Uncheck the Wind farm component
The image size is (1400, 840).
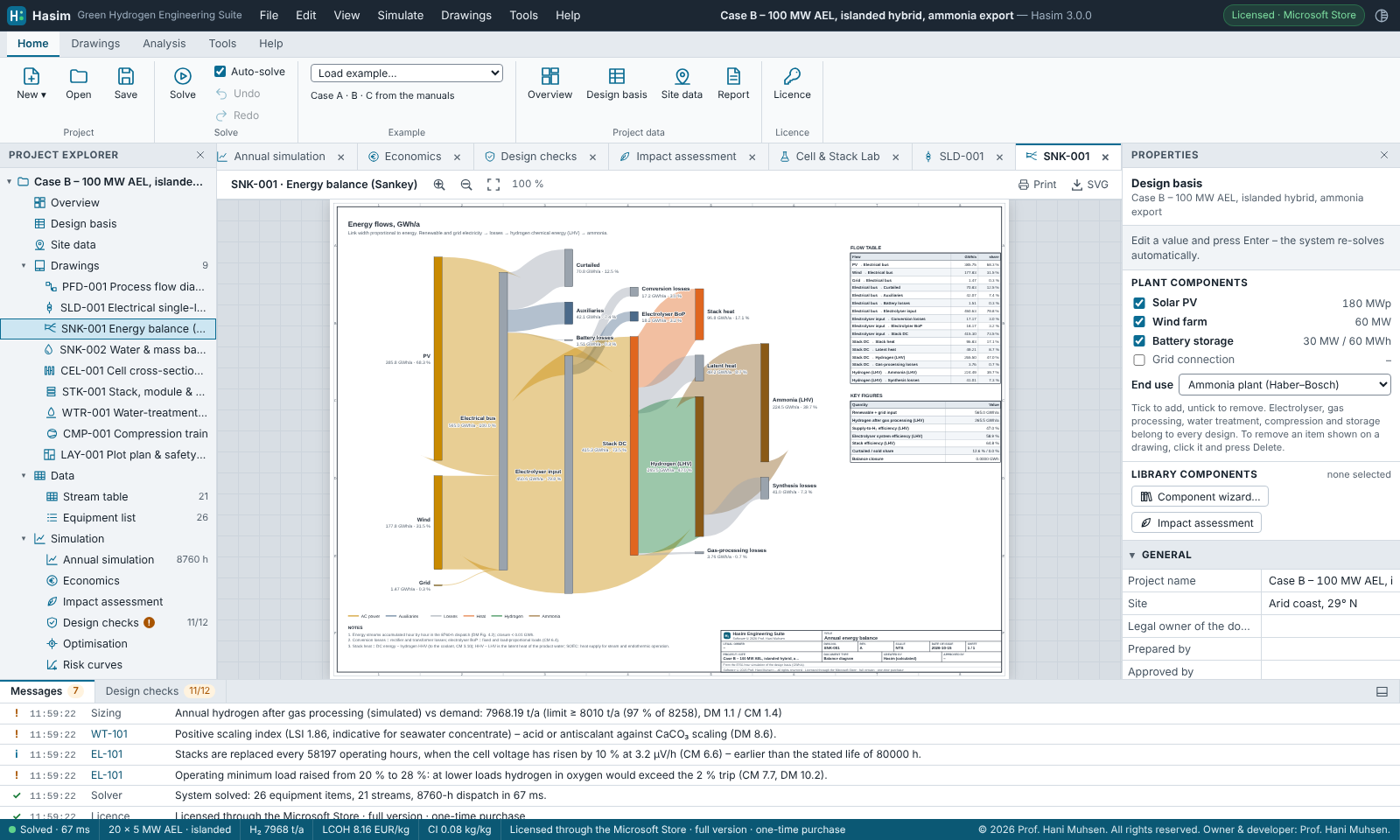pyautogui.click(x=1139, y=322)
